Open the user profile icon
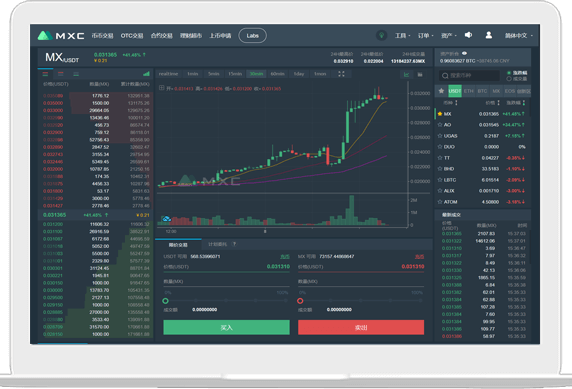This screenshot has width=572, height=389. point(488,35)
